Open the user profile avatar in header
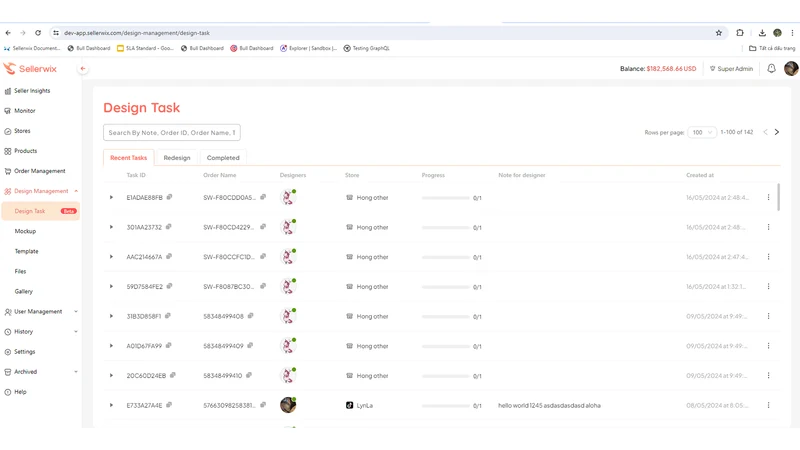 point(791,68)
